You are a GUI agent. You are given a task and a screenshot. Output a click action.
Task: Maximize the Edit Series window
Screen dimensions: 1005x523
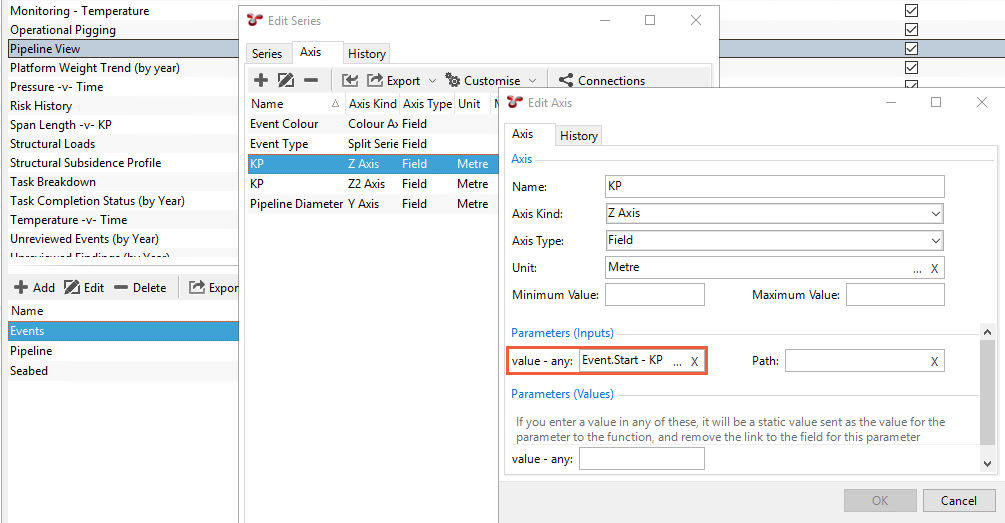650,20
